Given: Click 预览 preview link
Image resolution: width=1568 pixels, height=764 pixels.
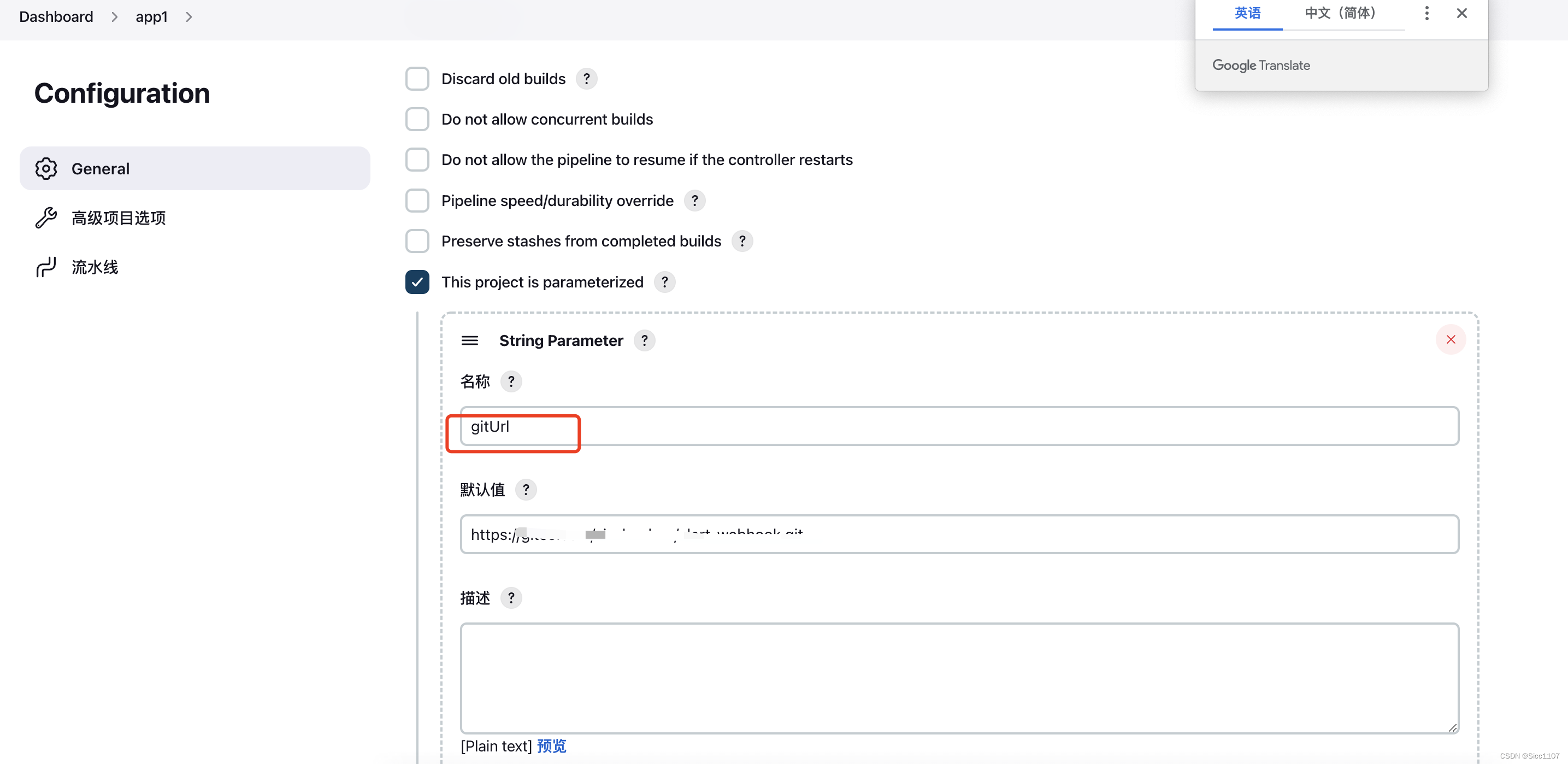Looking at the screenshot, I should click(551, 747).
